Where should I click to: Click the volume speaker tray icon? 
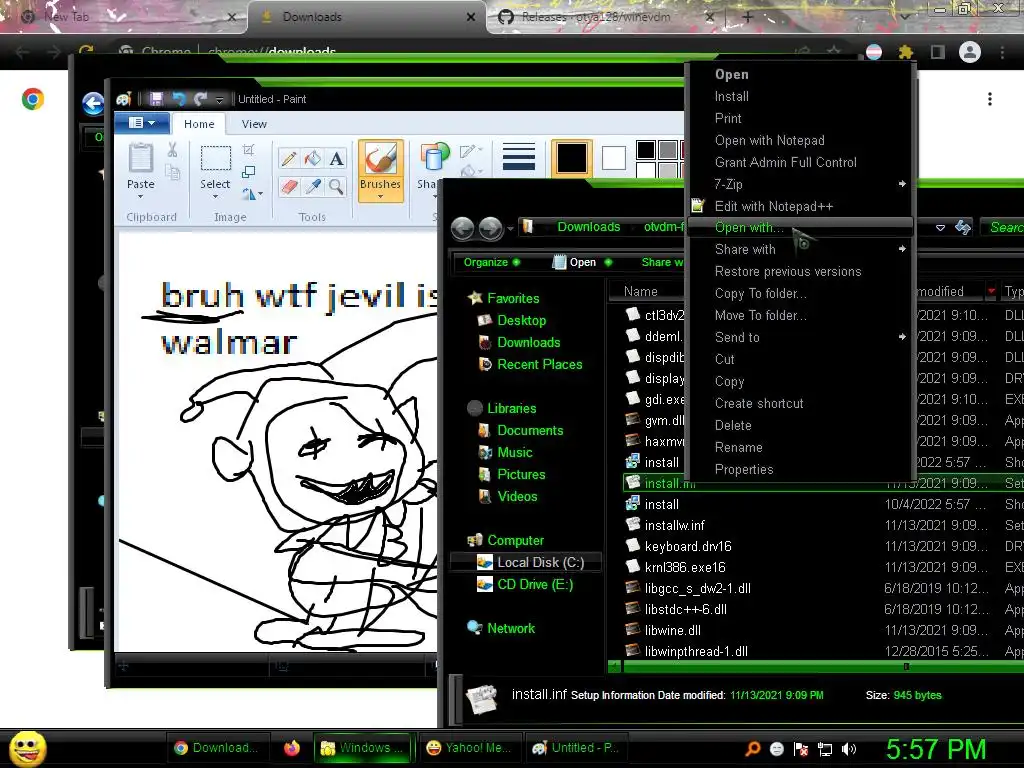[x=849, y=749]
